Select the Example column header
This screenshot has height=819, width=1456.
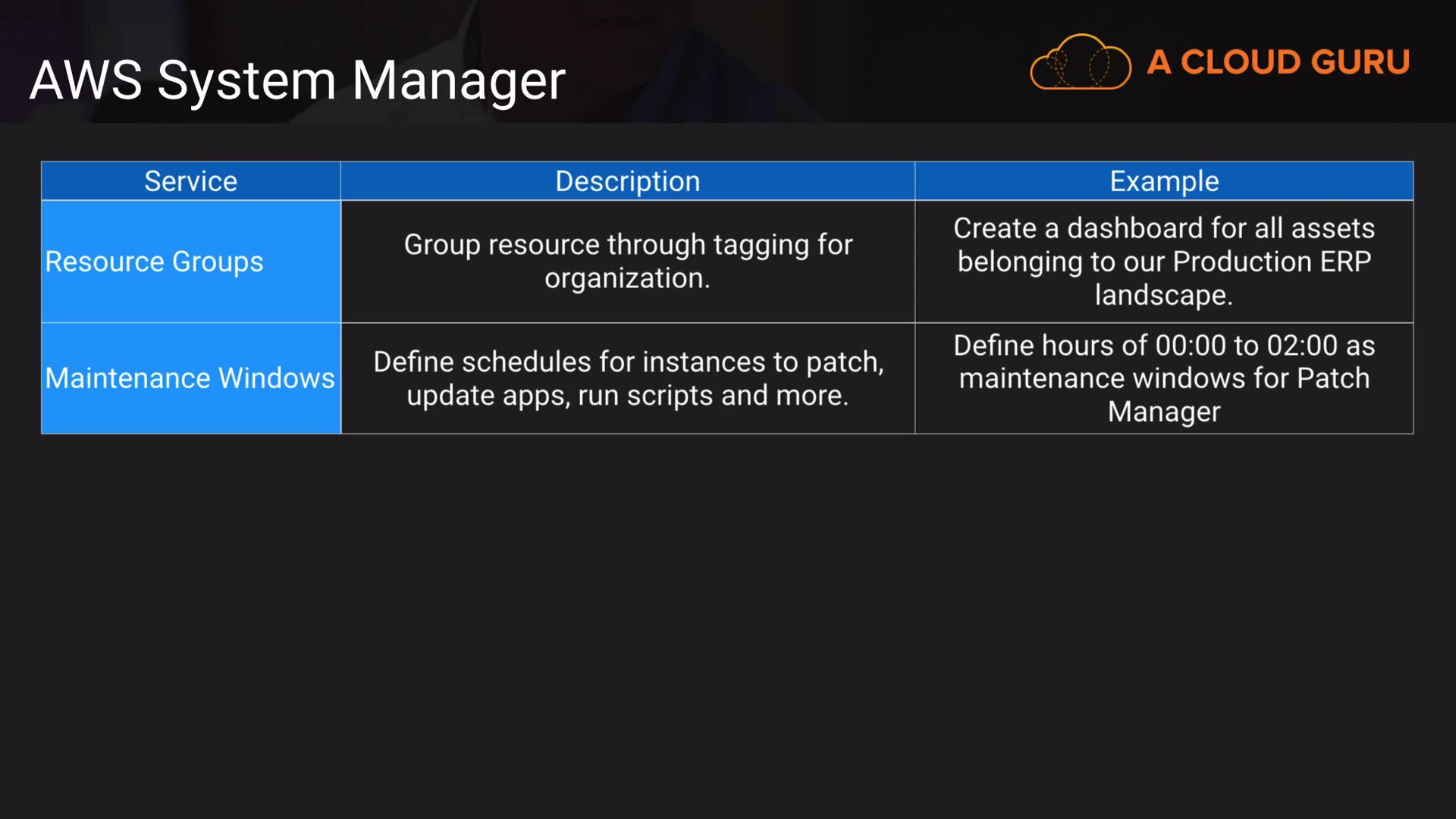pyautogui.click(x=1163, y=181)
